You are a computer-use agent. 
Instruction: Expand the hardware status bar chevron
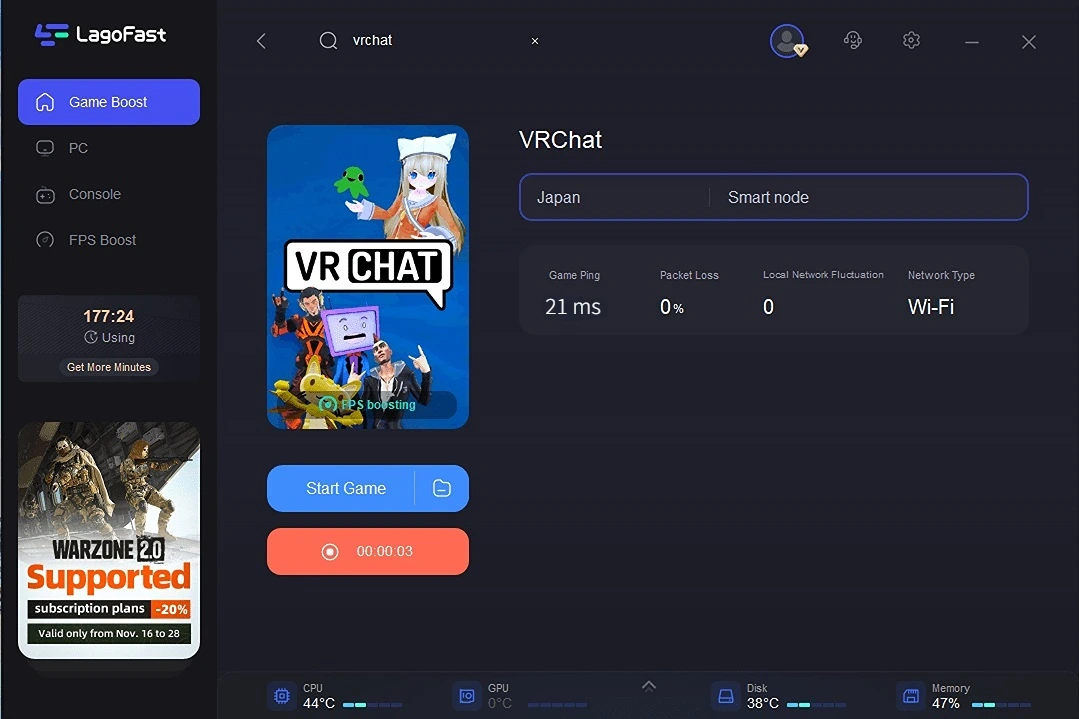648,686
